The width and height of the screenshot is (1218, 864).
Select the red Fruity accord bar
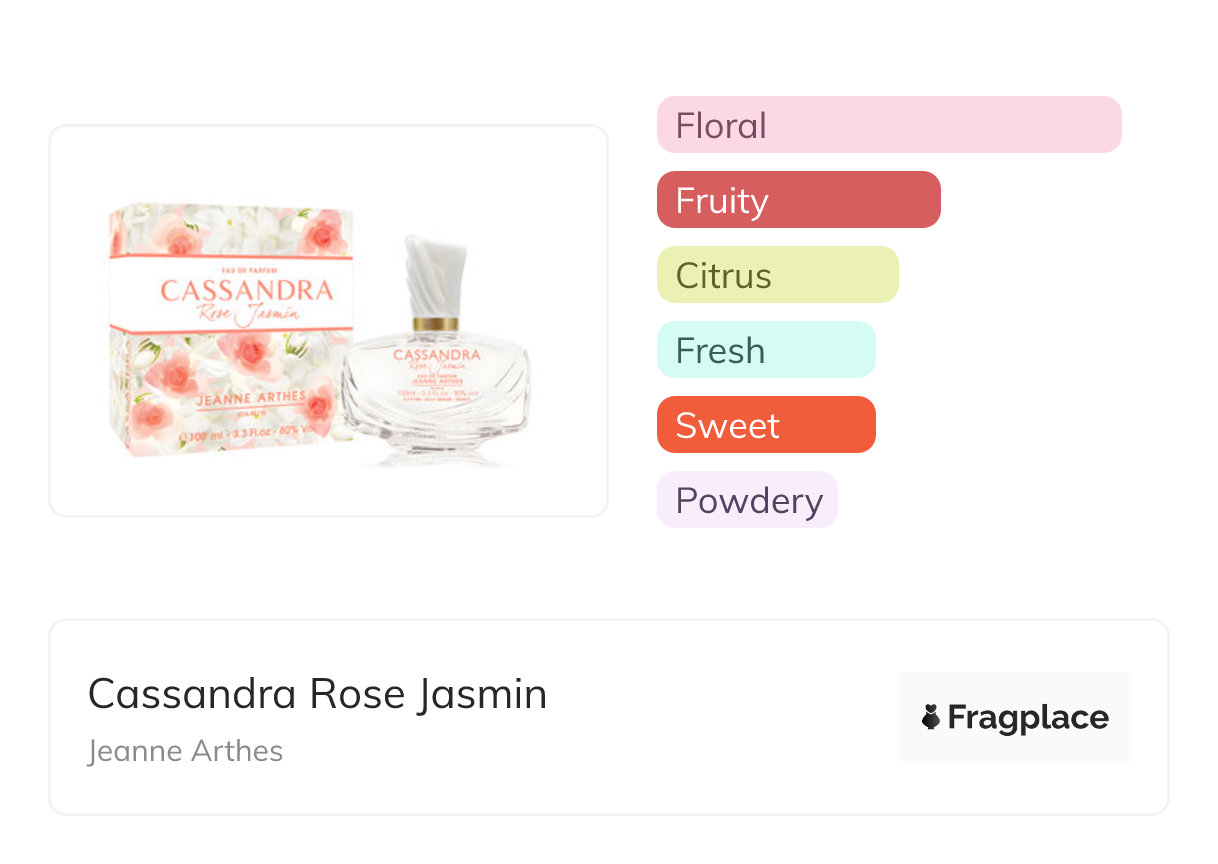coord(798,200)
